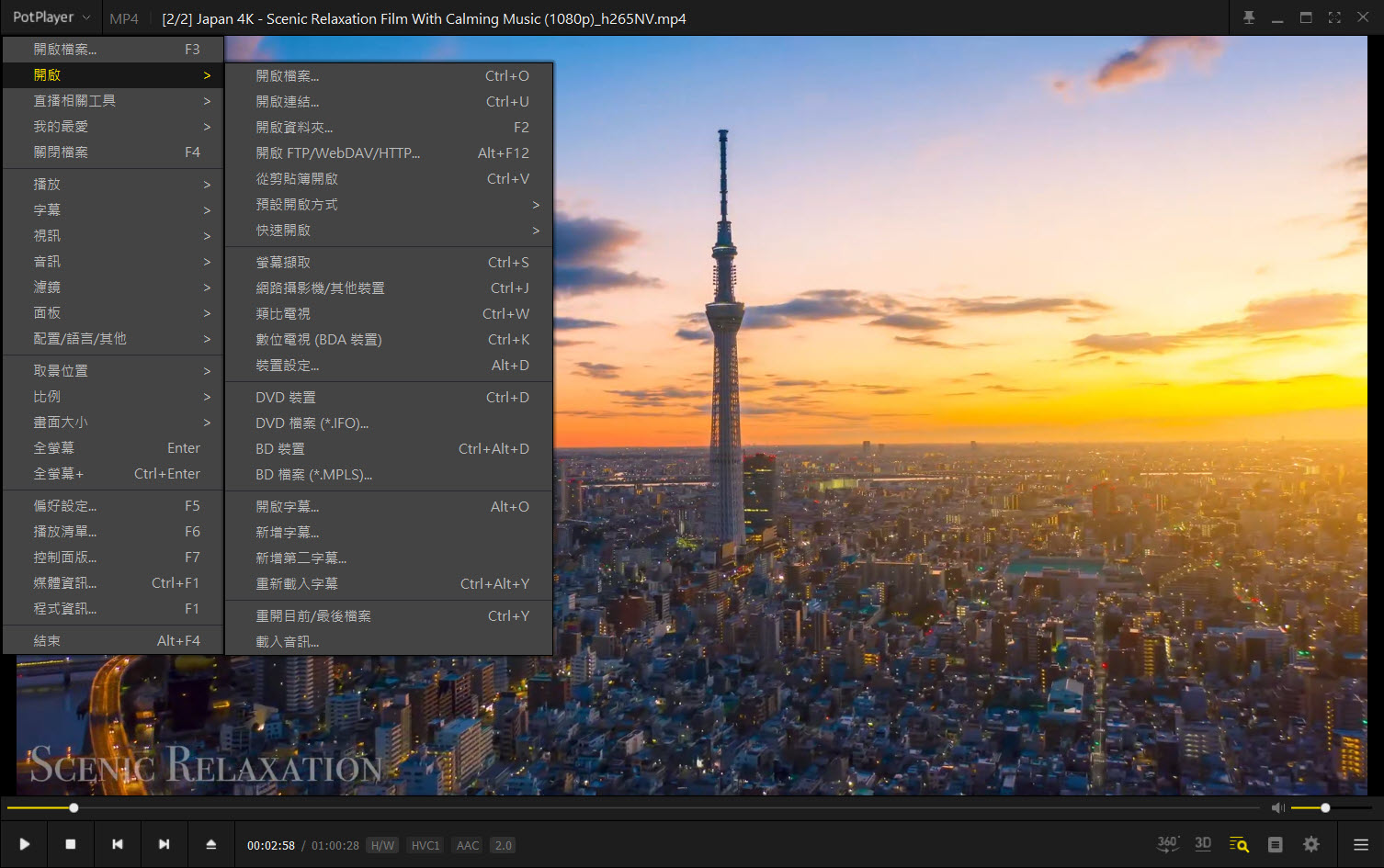
Task: Open the playlist search icon
Action: 1239,844
